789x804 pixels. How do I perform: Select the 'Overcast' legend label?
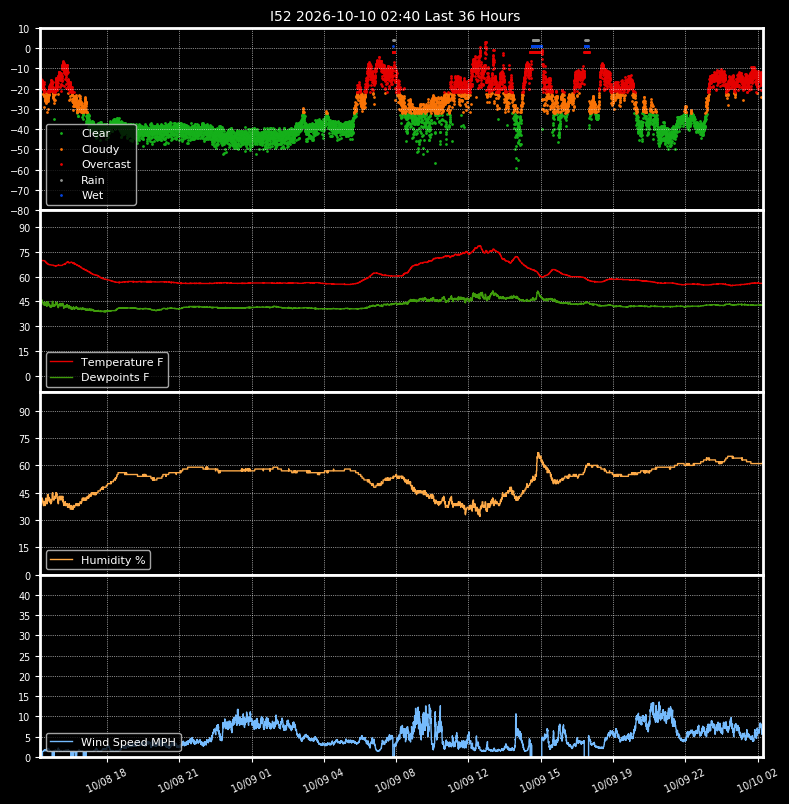pos(106,165)
